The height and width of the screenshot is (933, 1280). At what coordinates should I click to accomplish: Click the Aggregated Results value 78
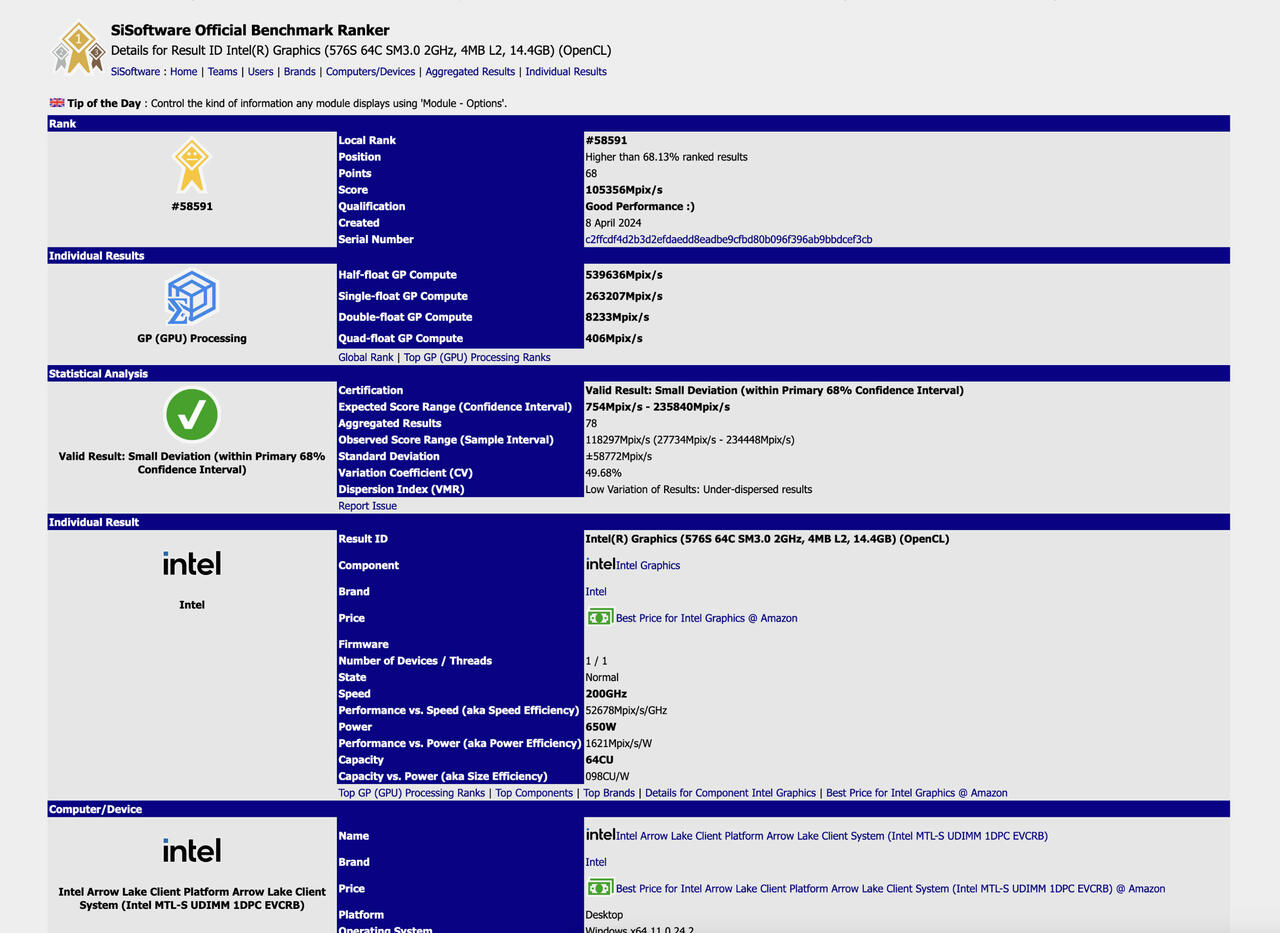[x=591, y=423]
